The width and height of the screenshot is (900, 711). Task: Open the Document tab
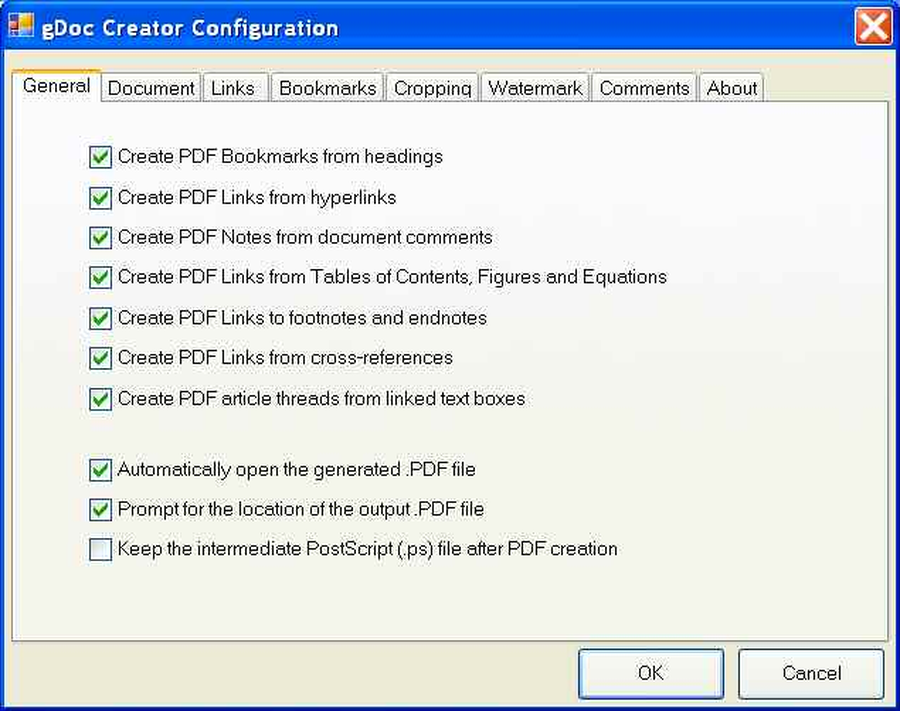click(x=151, y=88)
